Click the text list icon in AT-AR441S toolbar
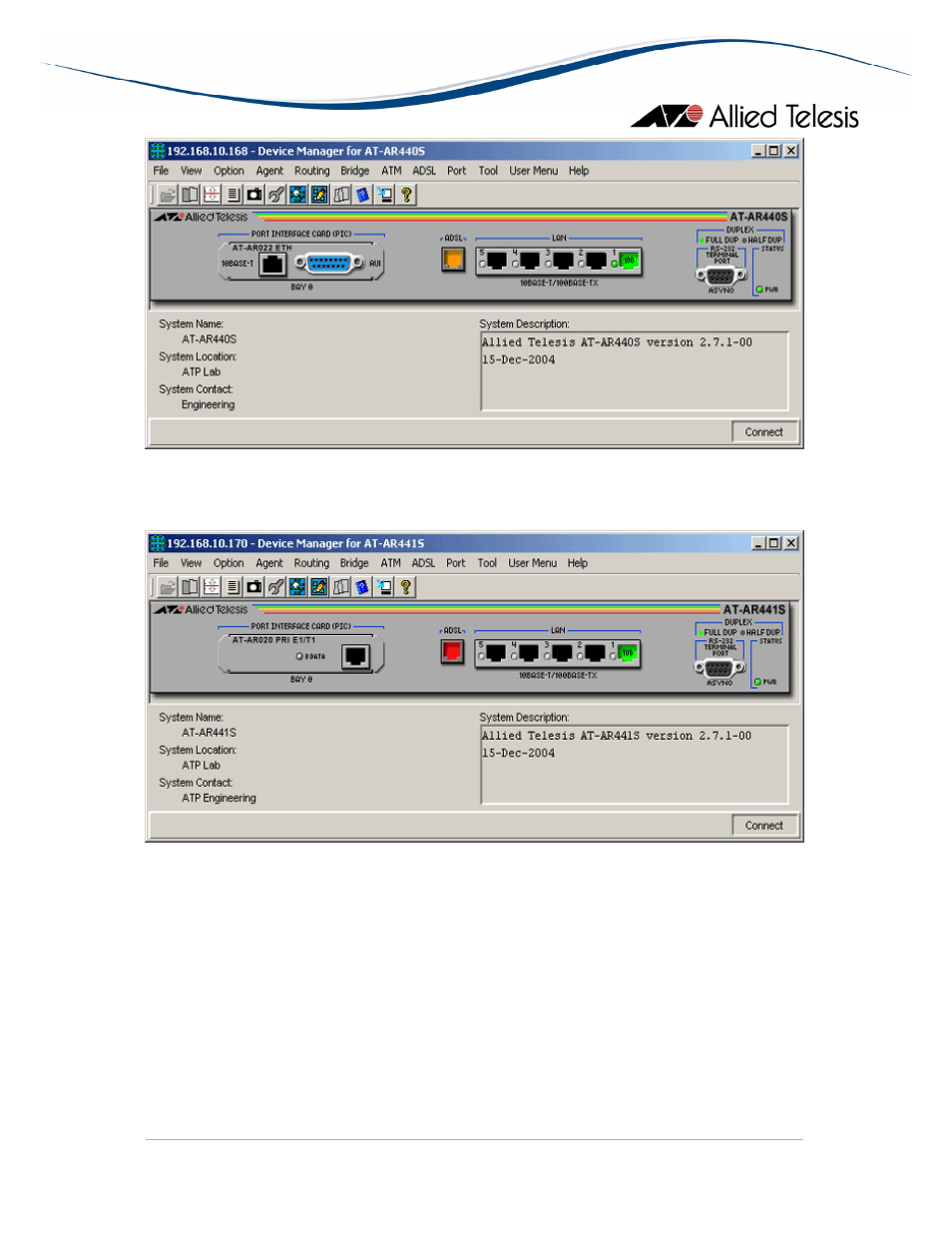The image size is (952, 1233). point(233,587)
